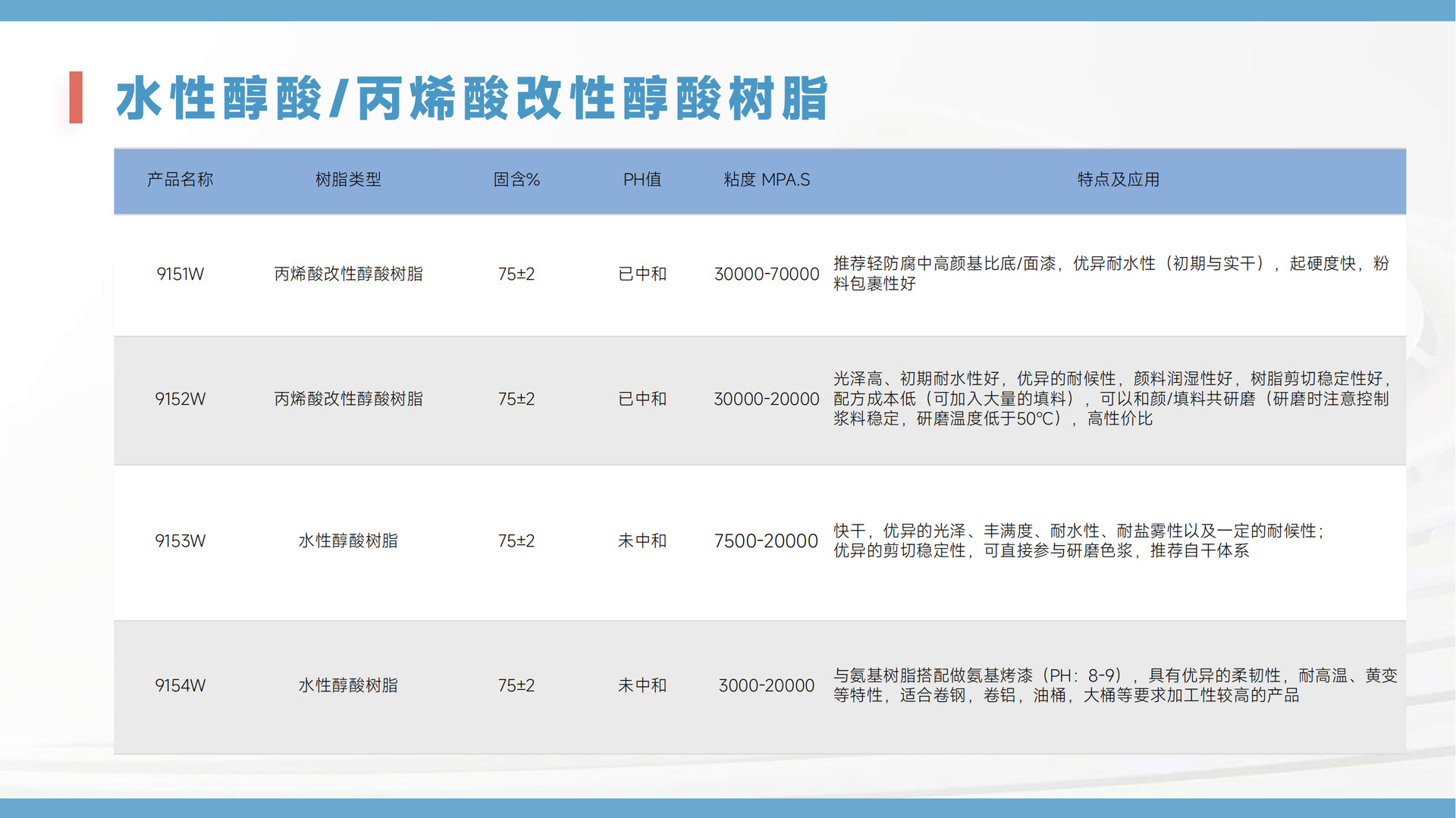Click the PH值 header cell
Viewport: 1456px width, 818px height.
coord(642,180)
